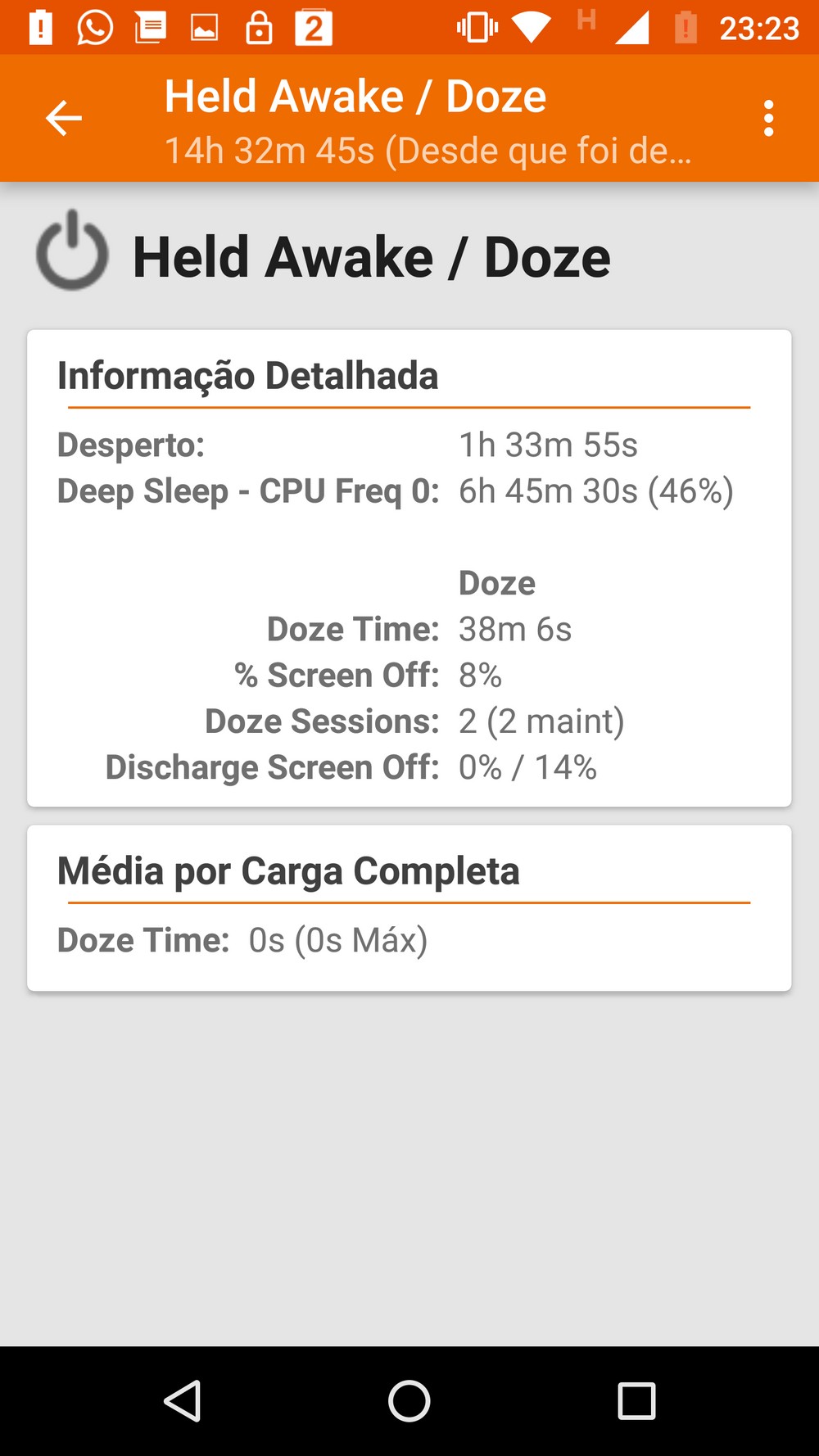Tap the WhatsApp notification icon

click(x=95, y=28)
